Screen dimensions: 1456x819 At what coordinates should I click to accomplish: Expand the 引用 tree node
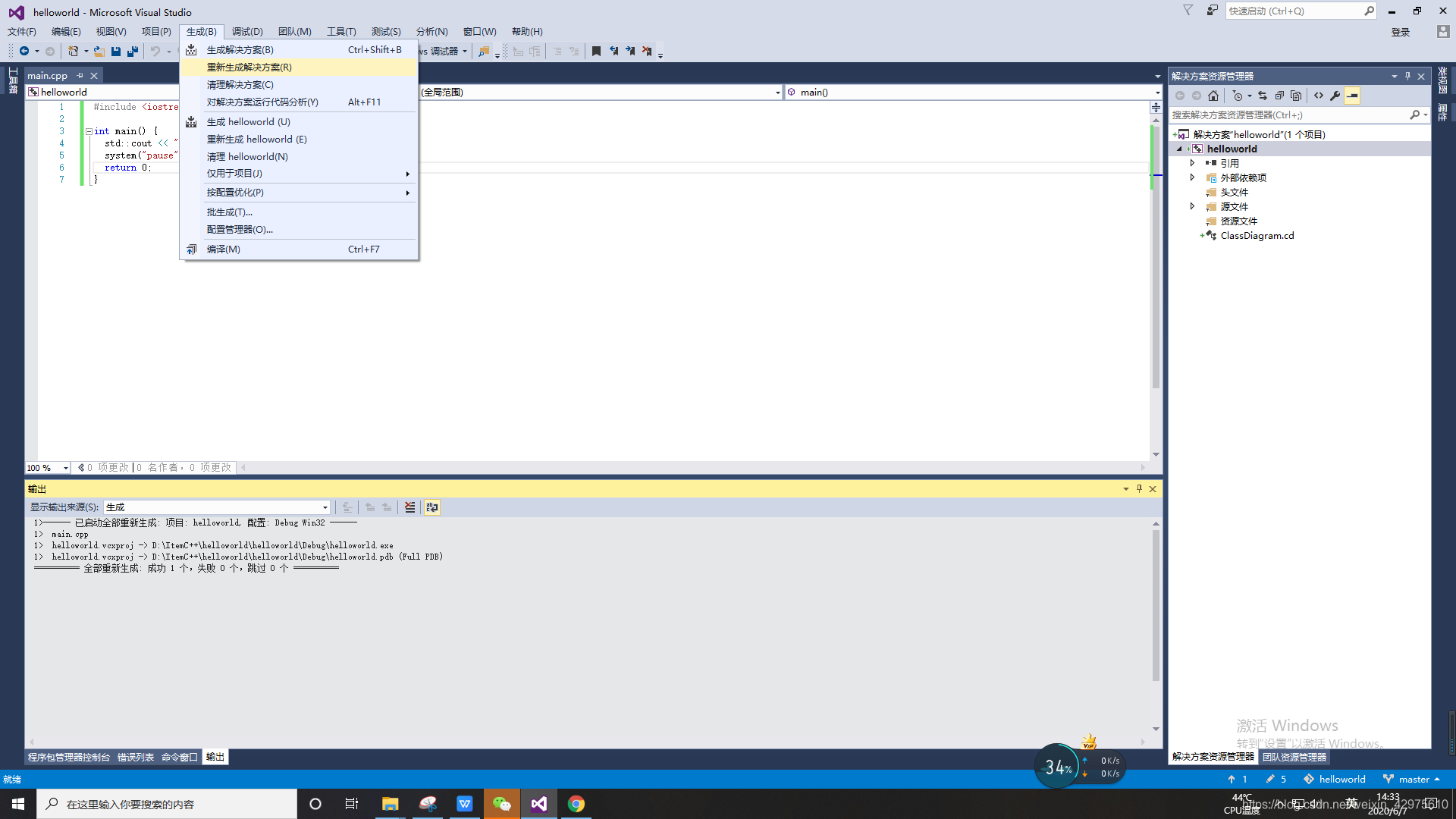point(1192,163)
